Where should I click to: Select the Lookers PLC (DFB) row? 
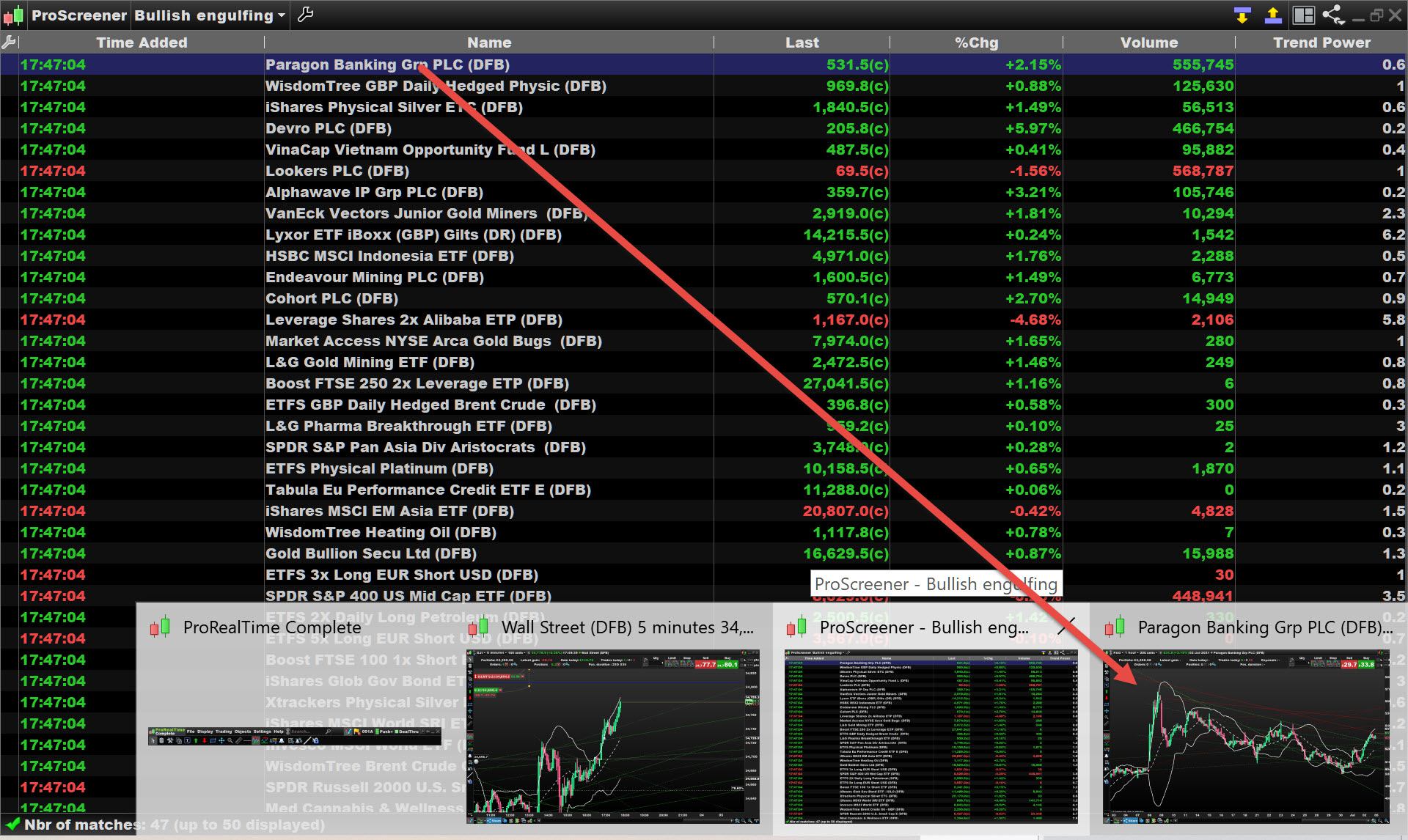pos(337,171)
